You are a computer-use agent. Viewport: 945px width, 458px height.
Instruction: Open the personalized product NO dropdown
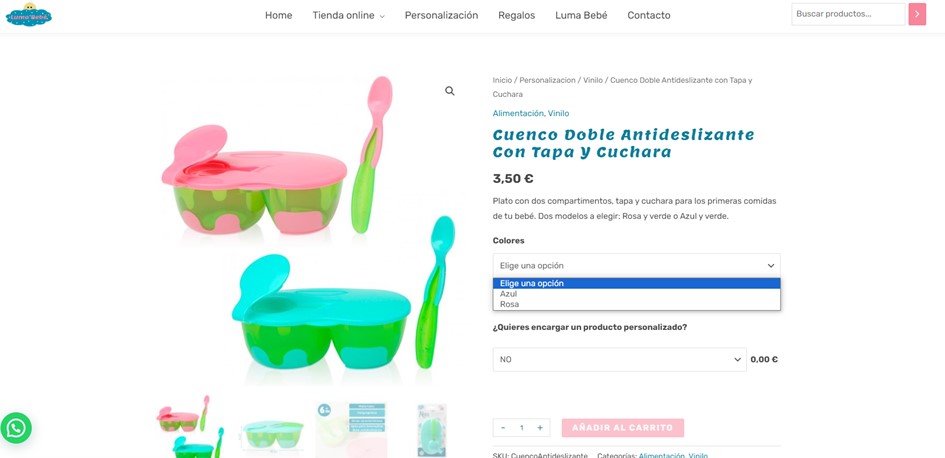coord(619,359)
